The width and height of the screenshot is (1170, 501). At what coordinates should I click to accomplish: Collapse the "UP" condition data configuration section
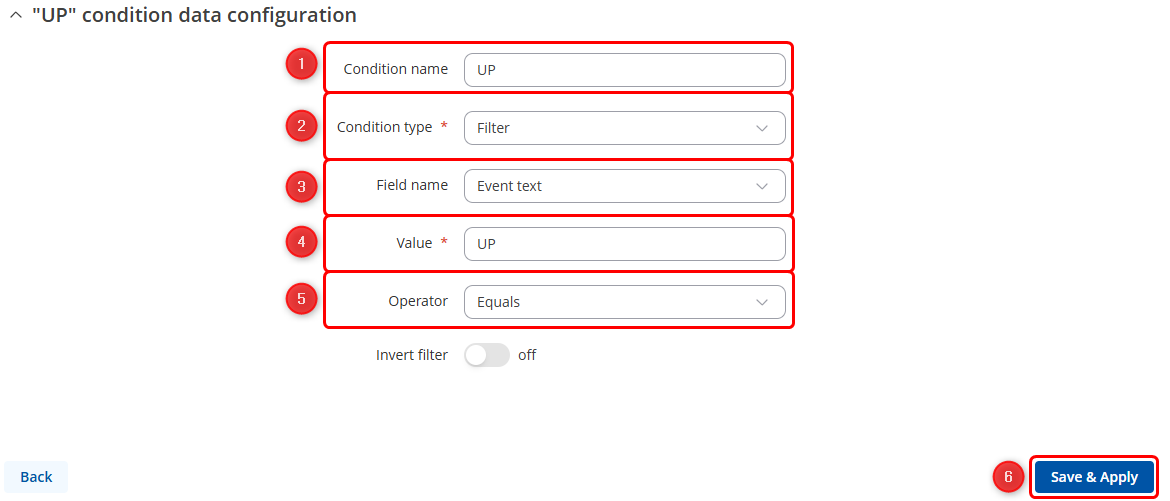pos(15,16)
